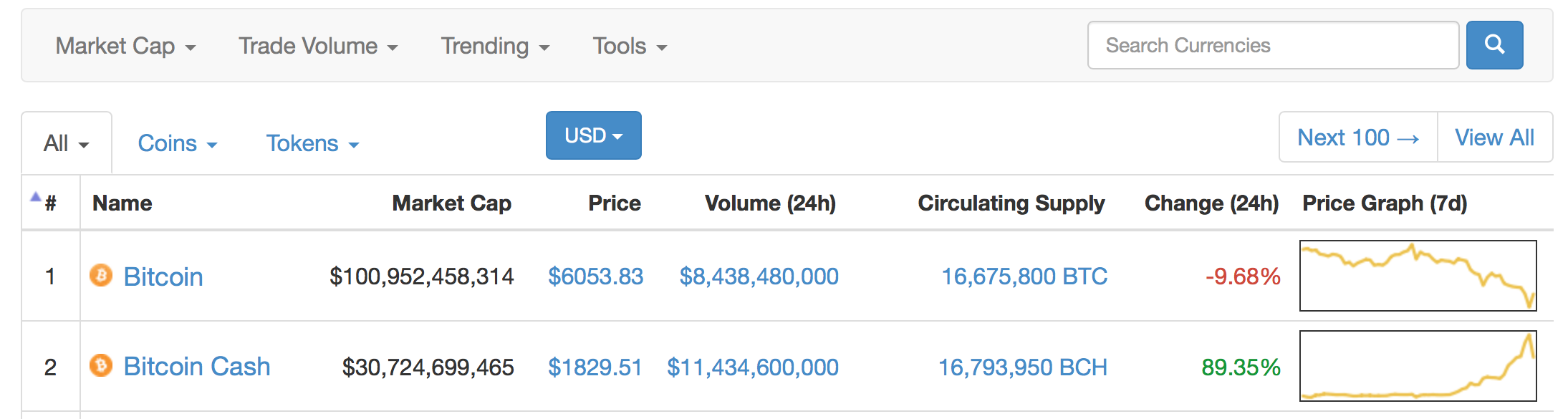The height and width of the screenshot is (419, 1568).
Task: Click the Bitcoin coin logo icon
Action: coord(101,275)
